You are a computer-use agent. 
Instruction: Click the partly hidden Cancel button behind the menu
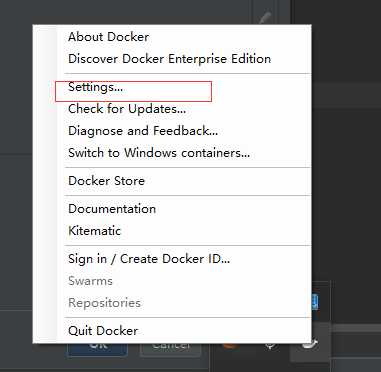pos(171,349)
